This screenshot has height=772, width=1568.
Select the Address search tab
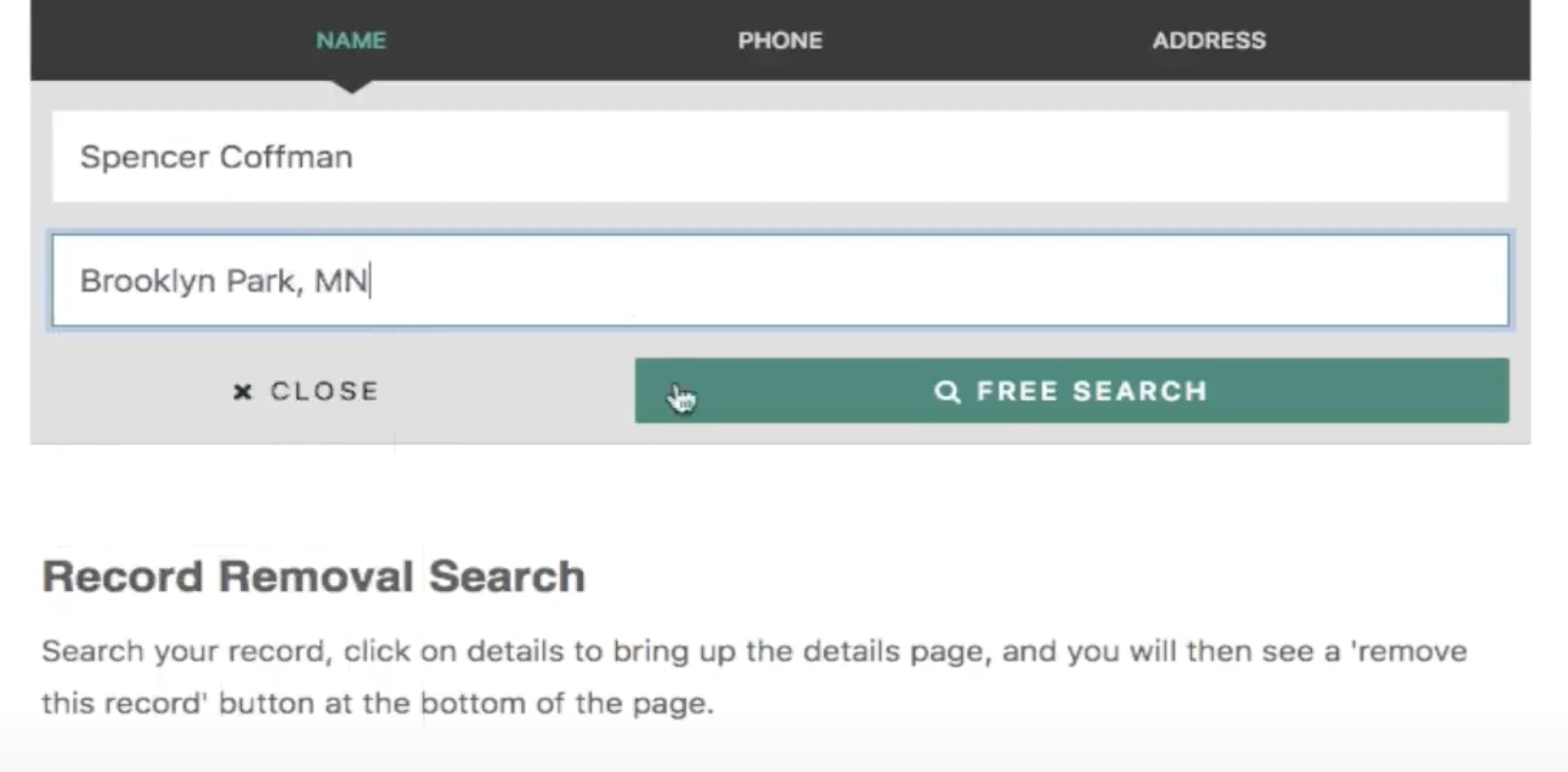point(1208,40)
